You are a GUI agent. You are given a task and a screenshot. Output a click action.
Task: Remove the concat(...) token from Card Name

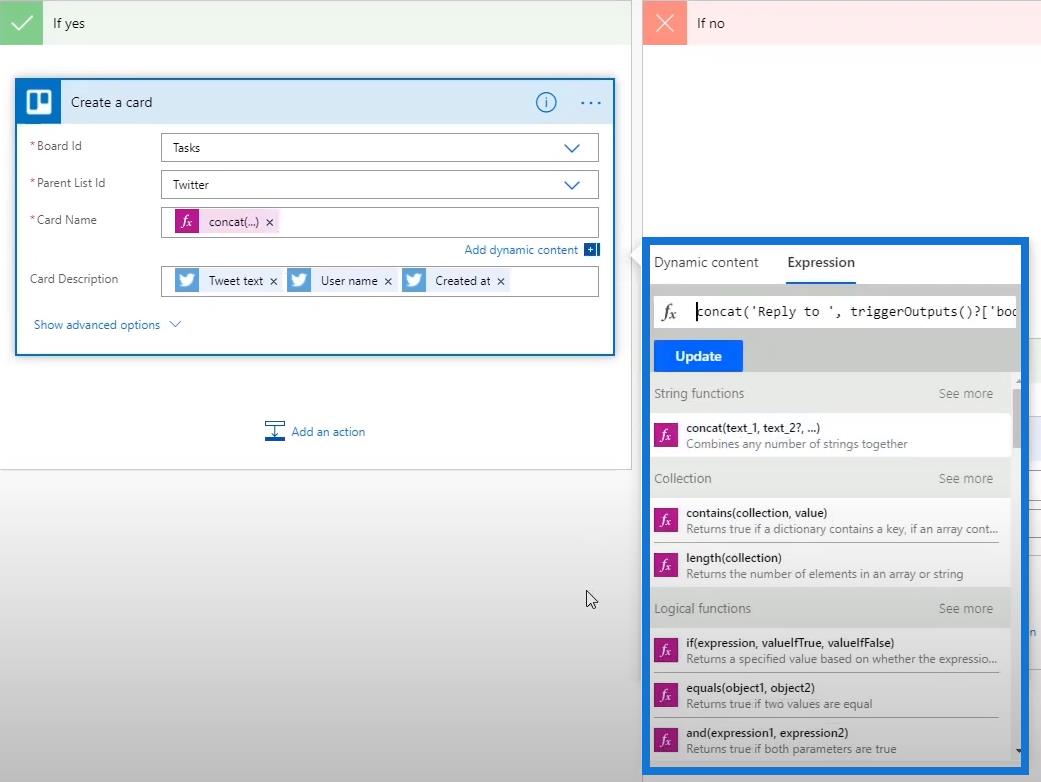click(270, 222)
